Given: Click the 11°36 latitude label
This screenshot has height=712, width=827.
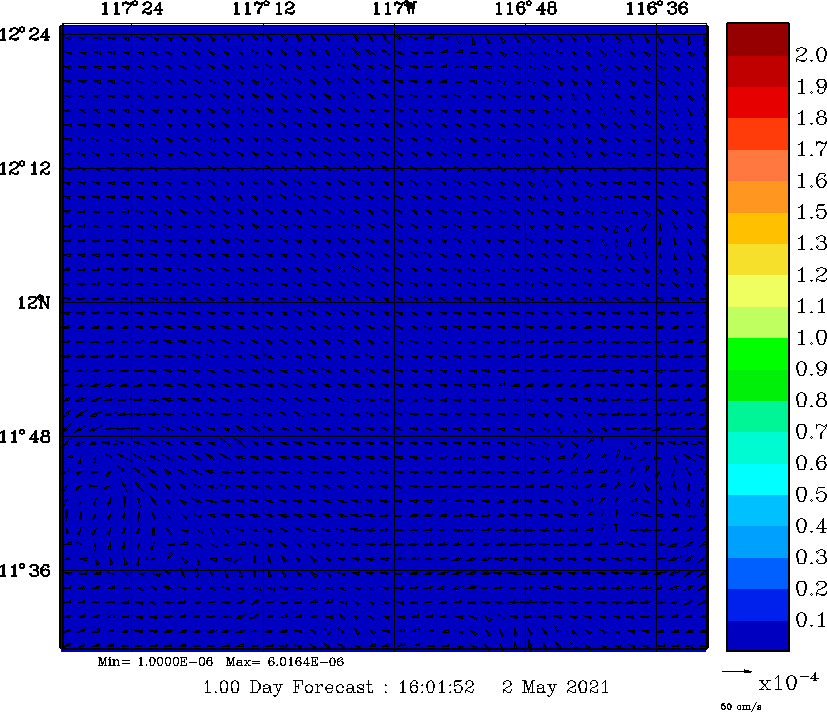Looking at the screenshot, I should [25, 571].
